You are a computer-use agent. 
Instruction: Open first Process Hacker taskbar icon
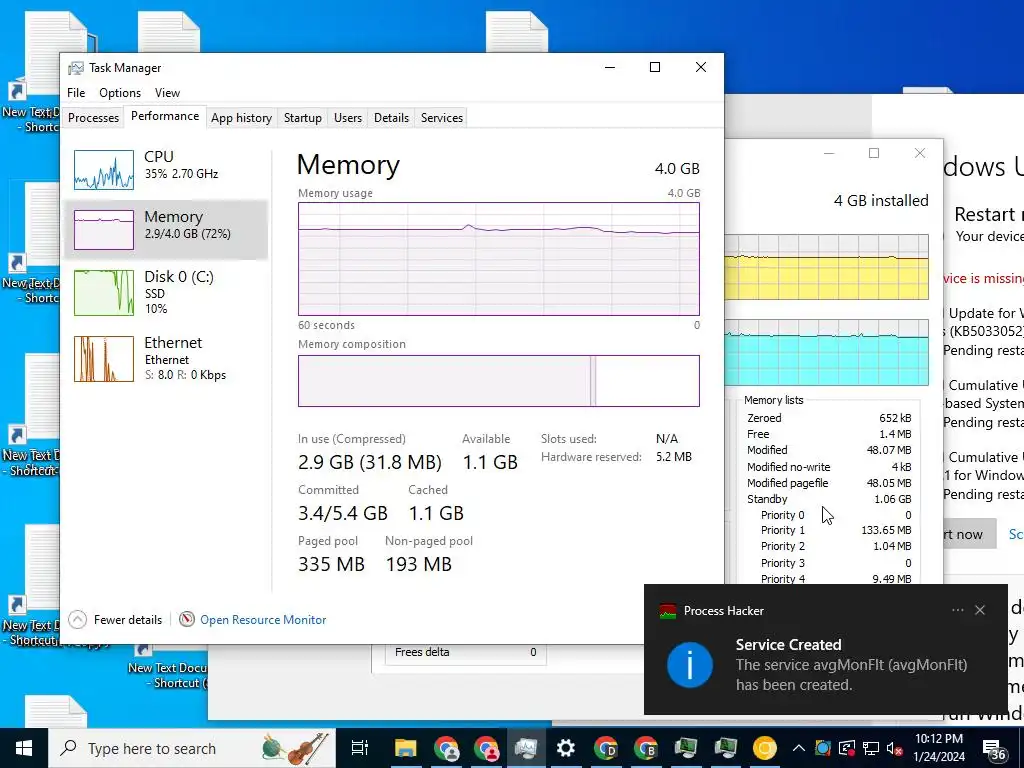[686, 748]
